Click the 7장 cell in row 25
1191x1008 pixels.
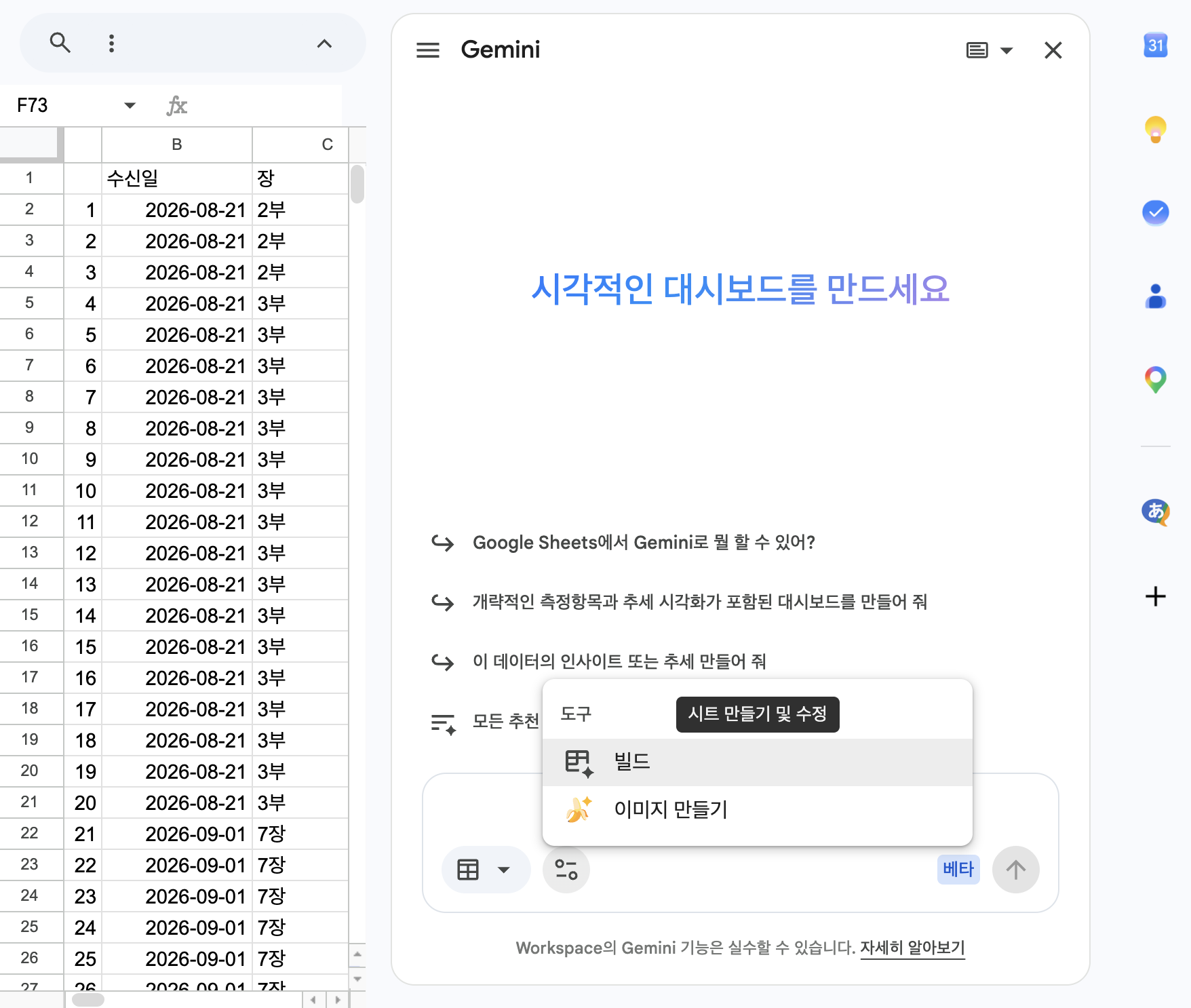tap(300, 927)
